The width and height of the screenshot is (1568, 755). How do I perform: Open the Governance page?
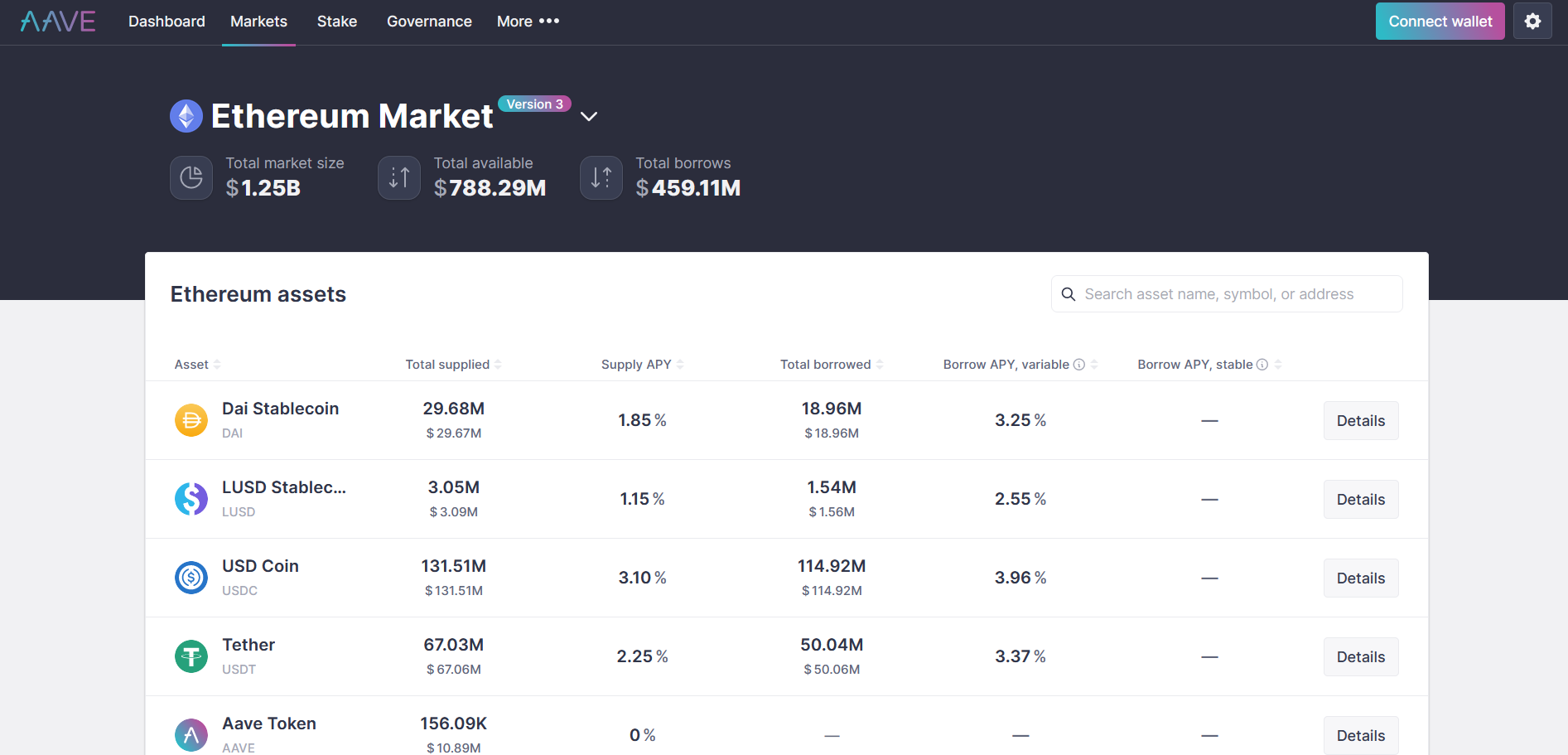pyautogui.click(x=429, y=22)
